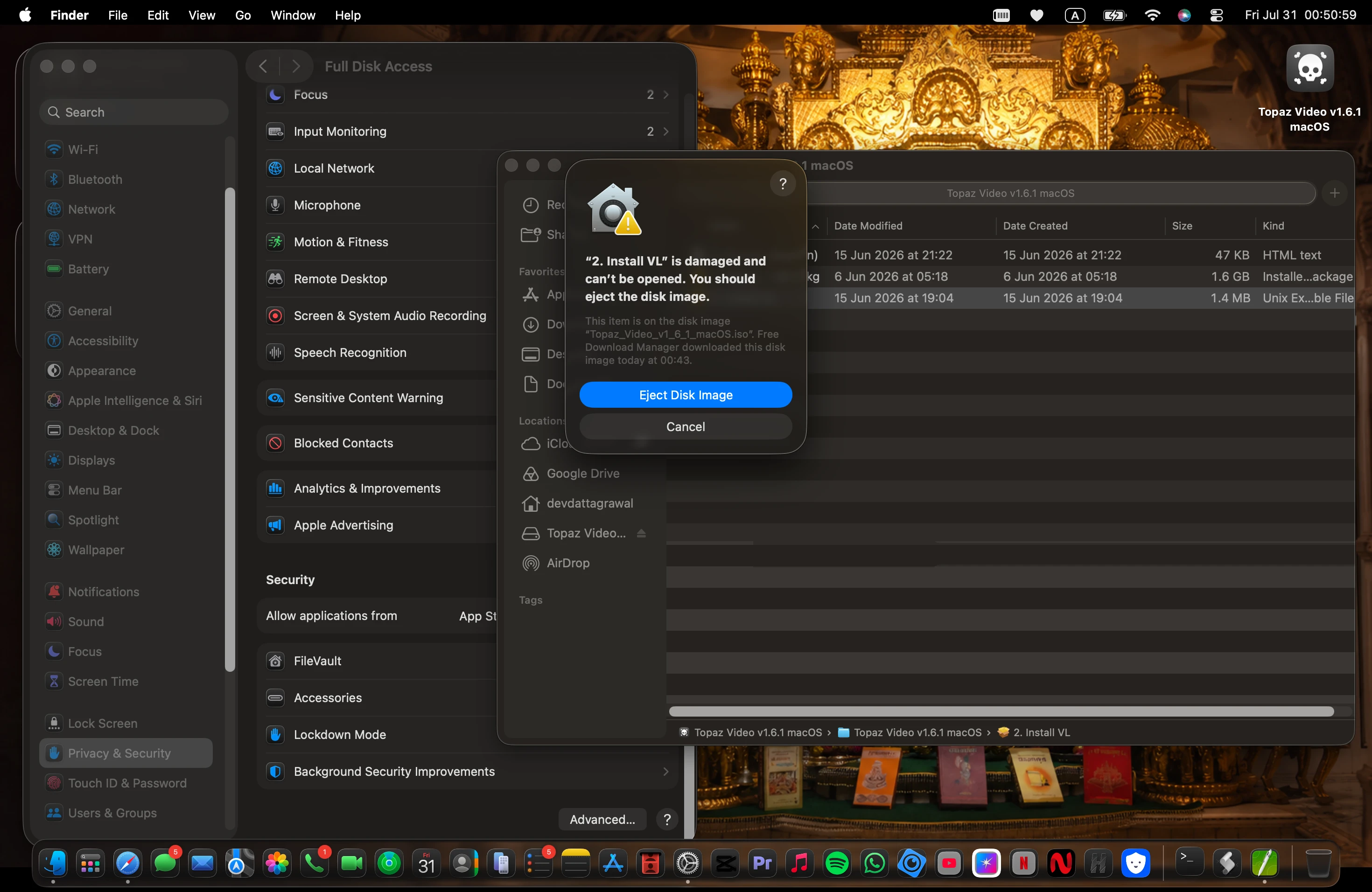This screenshot has height=892, width=1372.
Task: Open the Go menu
Action: 243,15
